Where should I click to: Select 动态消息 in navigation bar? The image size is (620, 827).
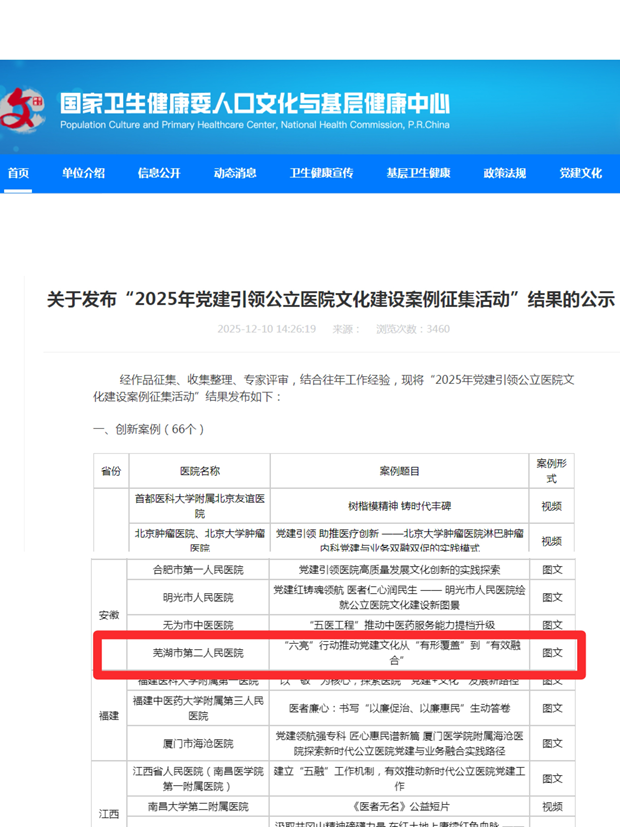pos(235,173)
